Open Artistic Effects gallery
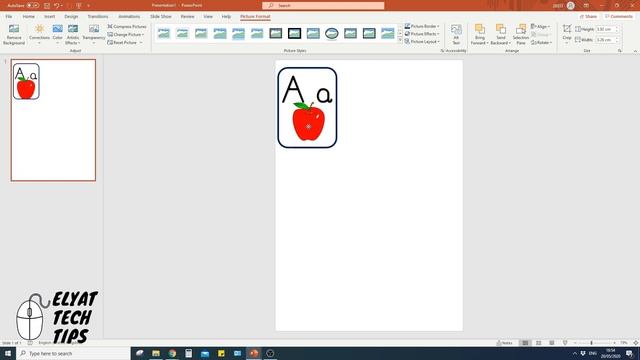 point(73,35)
